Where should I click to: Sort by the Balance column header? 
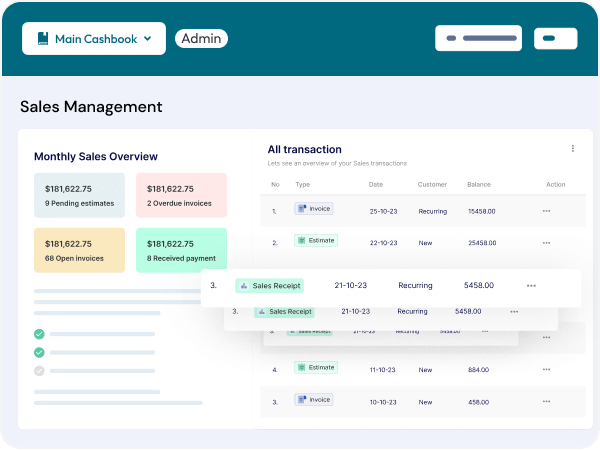478,184
